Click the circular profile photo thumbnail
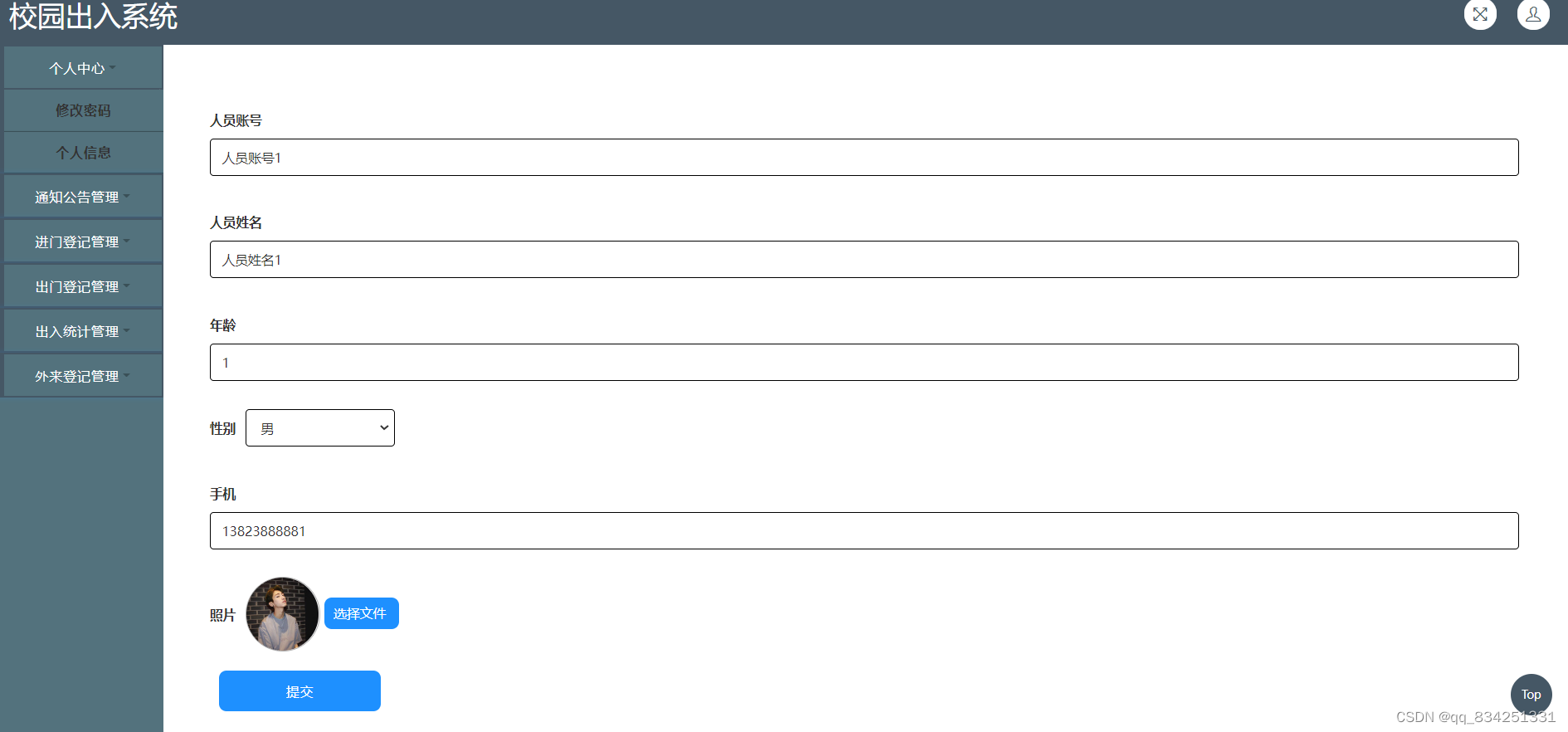Viewport: 1568px width, 732px height. [x=282, y=613]
